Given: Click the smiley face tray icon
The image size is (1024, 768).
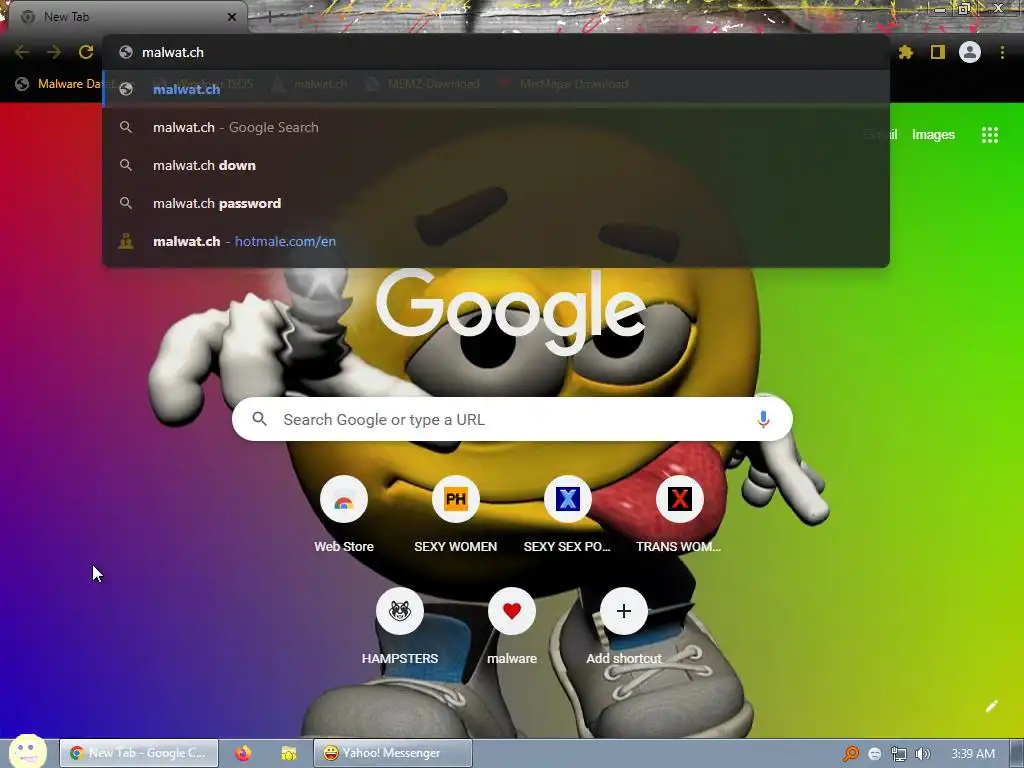Looking at the screenshot, I should (x=874, y=754).
